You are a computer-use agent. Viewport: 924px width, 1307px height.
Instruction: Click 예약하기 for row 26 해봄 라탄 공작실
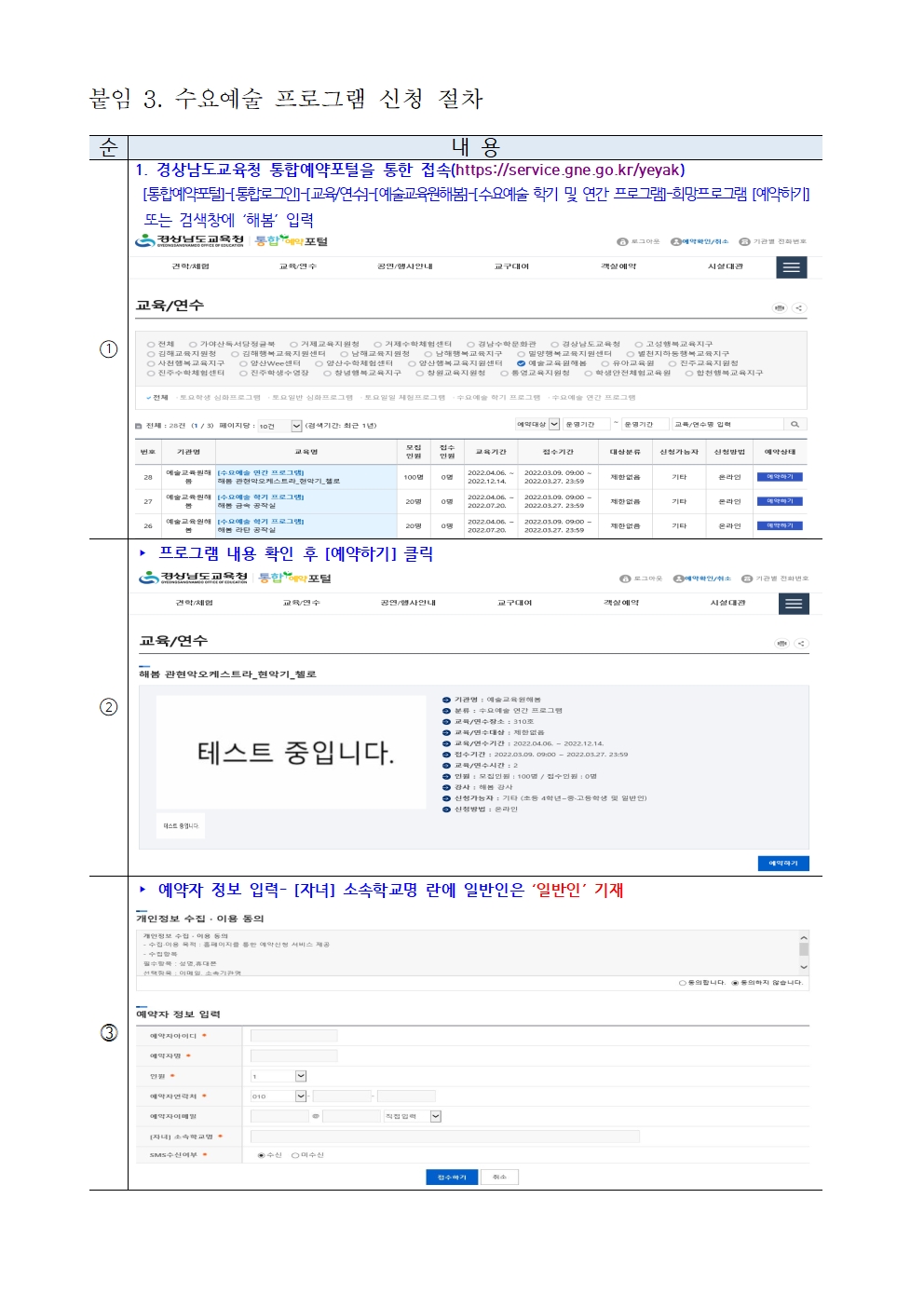tap(780, 525)
